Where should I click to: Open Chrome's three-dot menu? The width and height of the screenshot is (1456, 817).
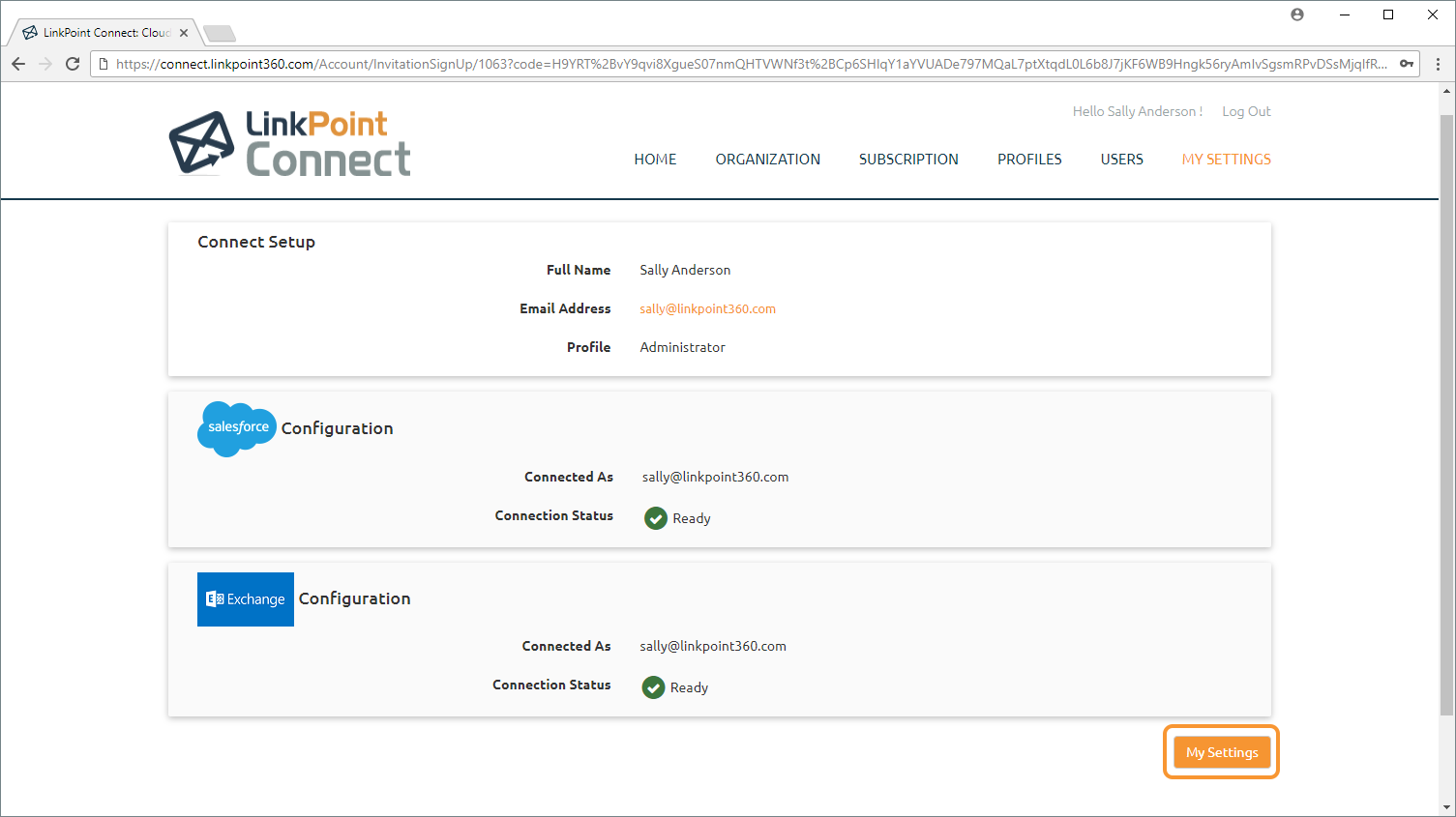click(1438, 64)
